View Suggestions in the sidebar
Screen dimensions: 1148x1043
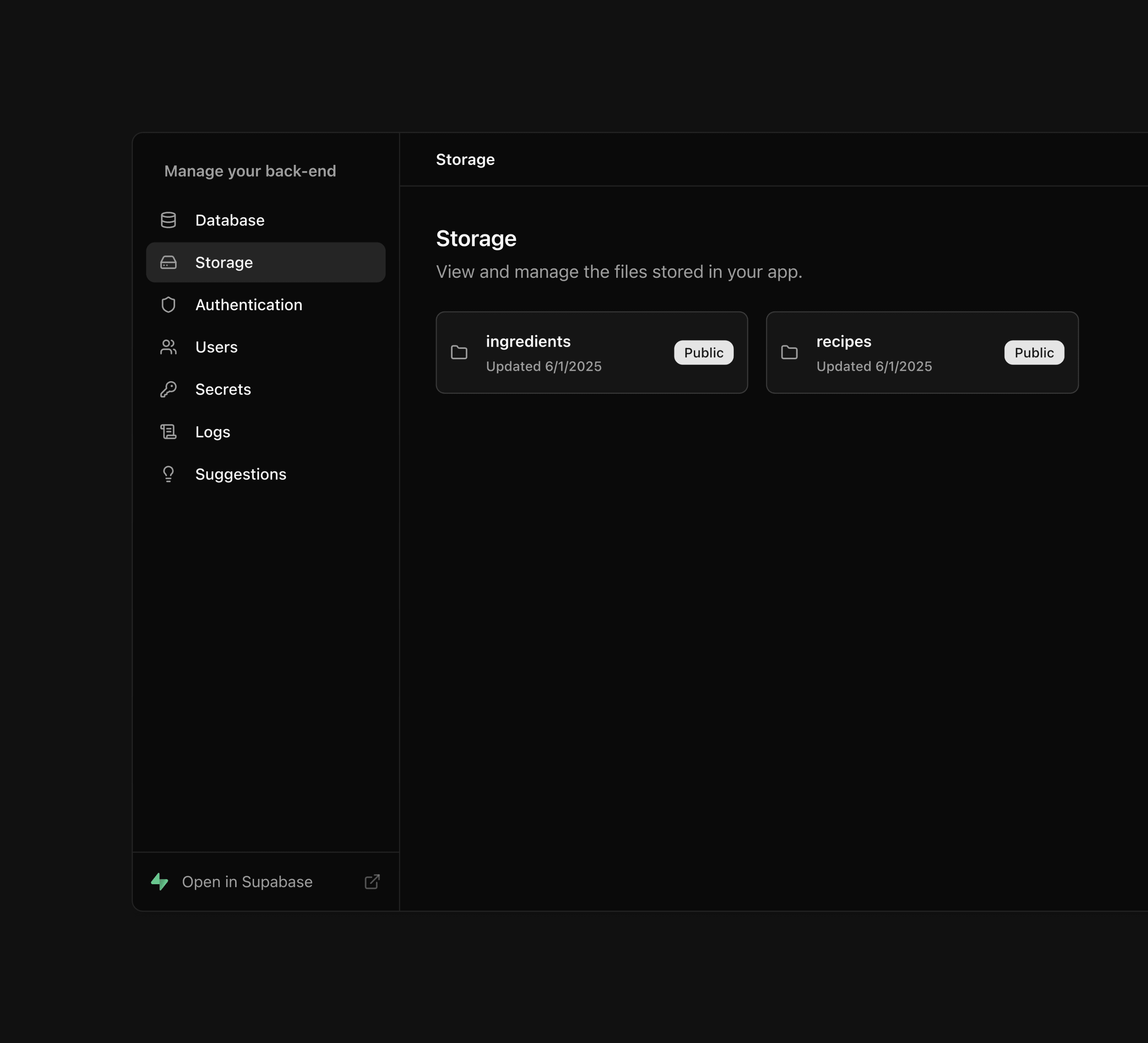coord(266,474)
